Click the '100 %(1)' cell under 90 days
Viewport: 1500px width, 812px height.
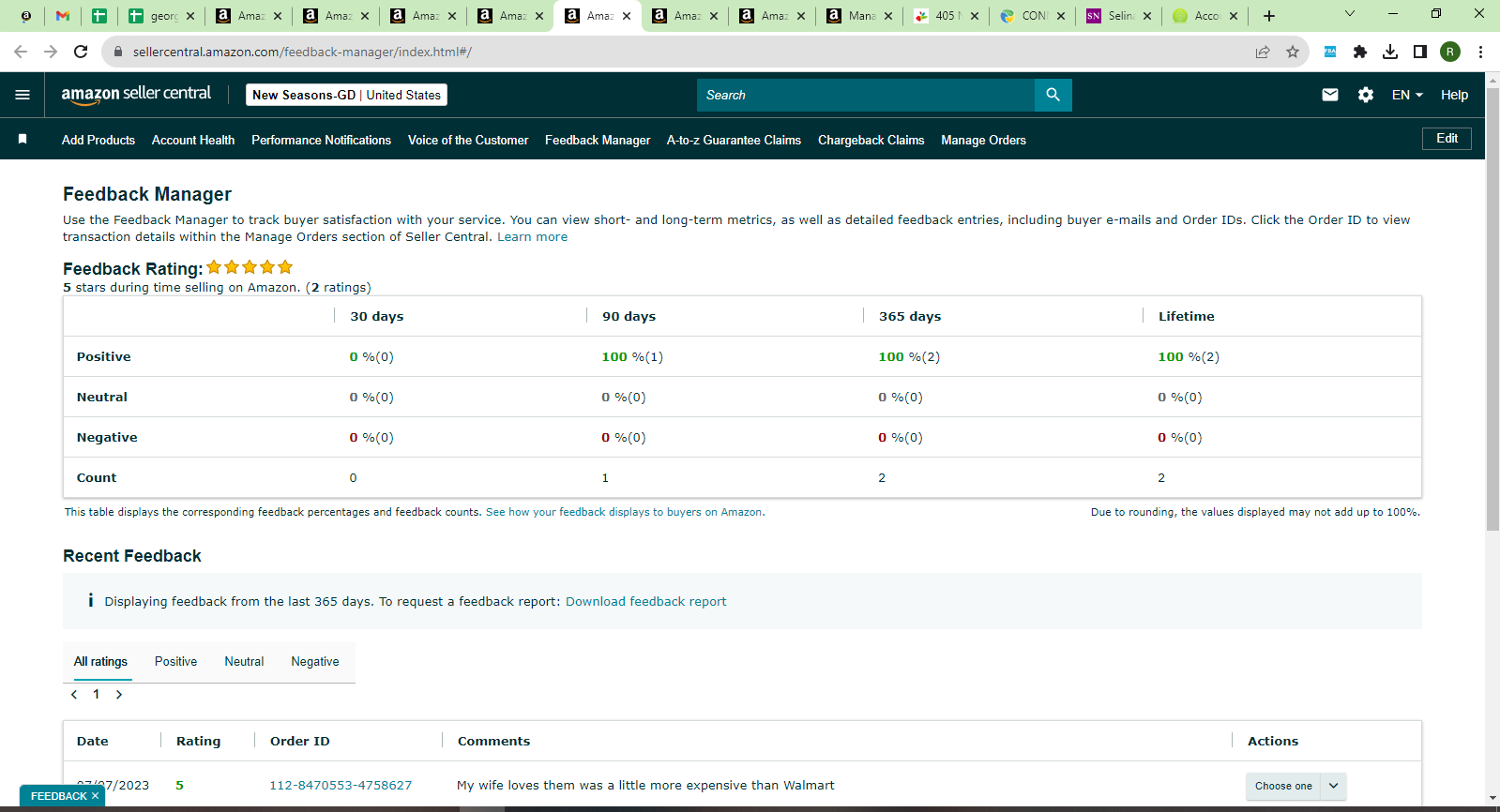click(x=632, y=357)
